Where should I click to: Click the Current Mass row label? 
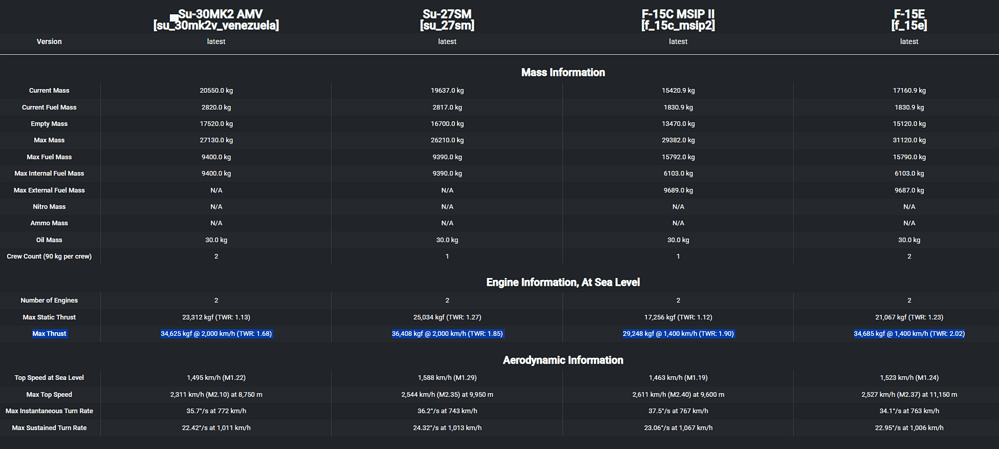coord(49,90)
